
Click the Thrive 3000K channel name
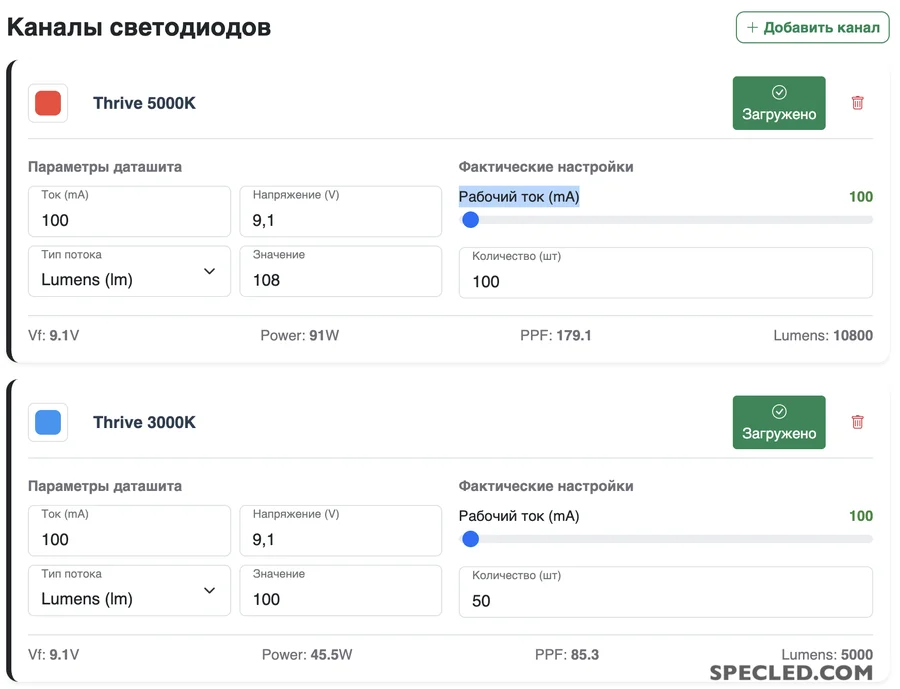pyautogui.click(x=144, y=423)
